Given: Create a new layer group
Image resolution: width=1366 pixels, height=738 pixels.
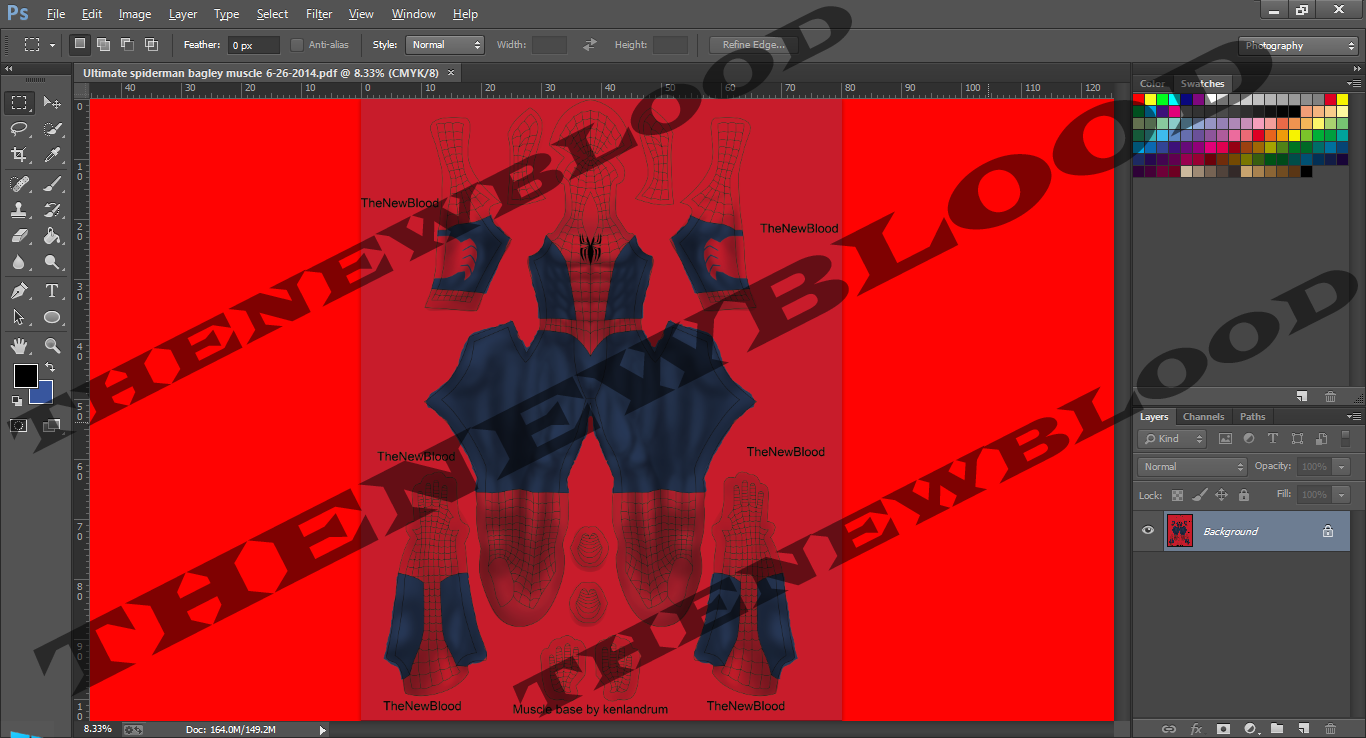Looking at the screenshot, I should click(x=1277, y=729).
